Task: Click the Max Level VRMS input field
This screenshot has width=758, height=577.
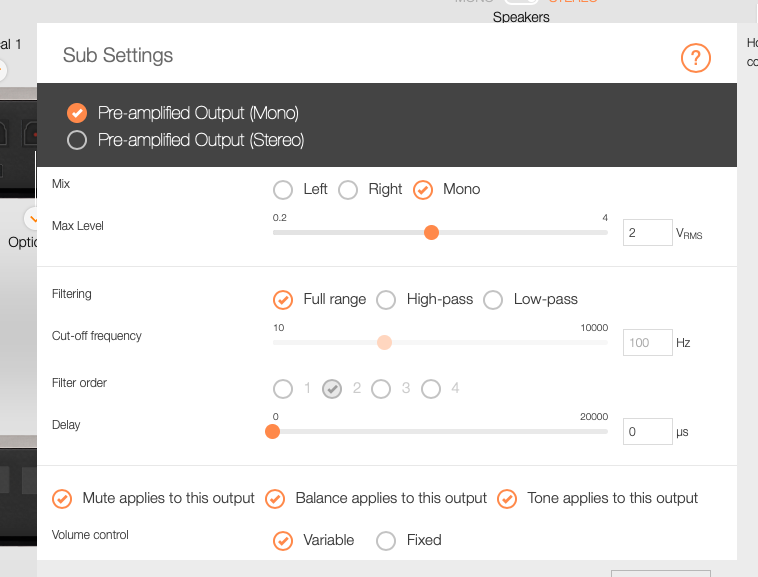Action: point(647,232)
